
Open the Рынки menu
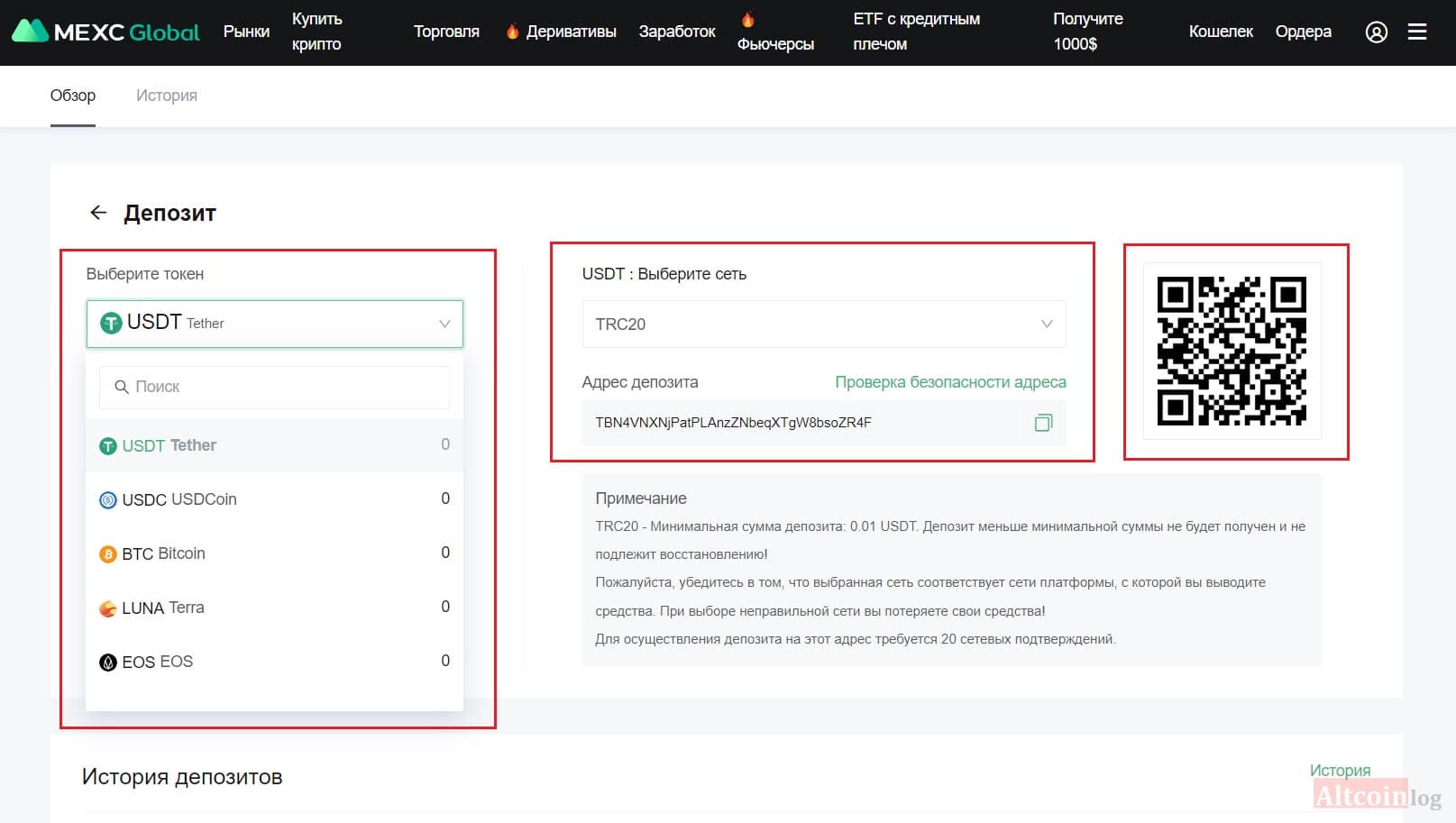click(x=246, y=32)
